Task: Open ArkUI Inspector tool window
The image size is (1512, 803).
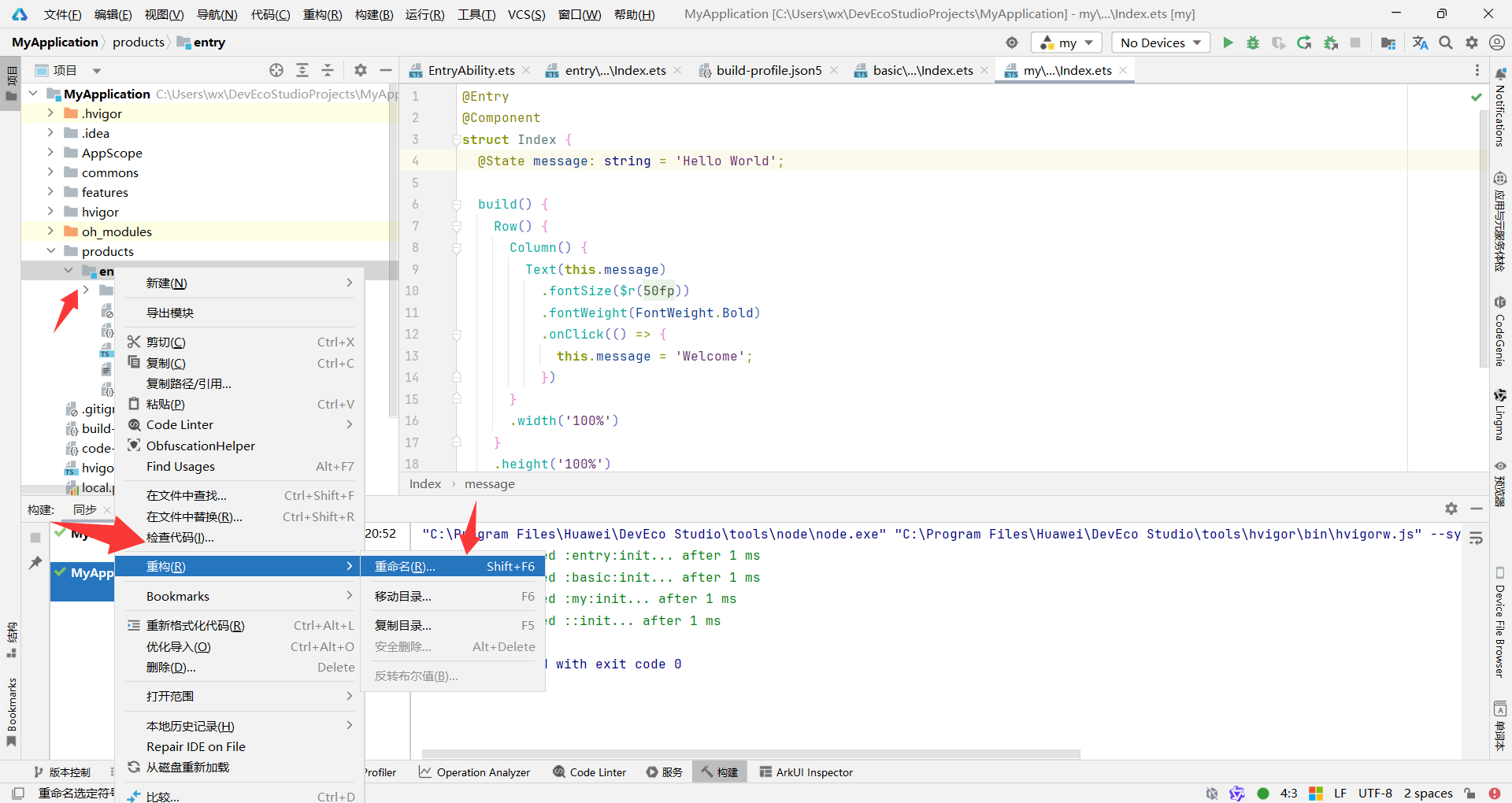Action: (x=806, y=772)
